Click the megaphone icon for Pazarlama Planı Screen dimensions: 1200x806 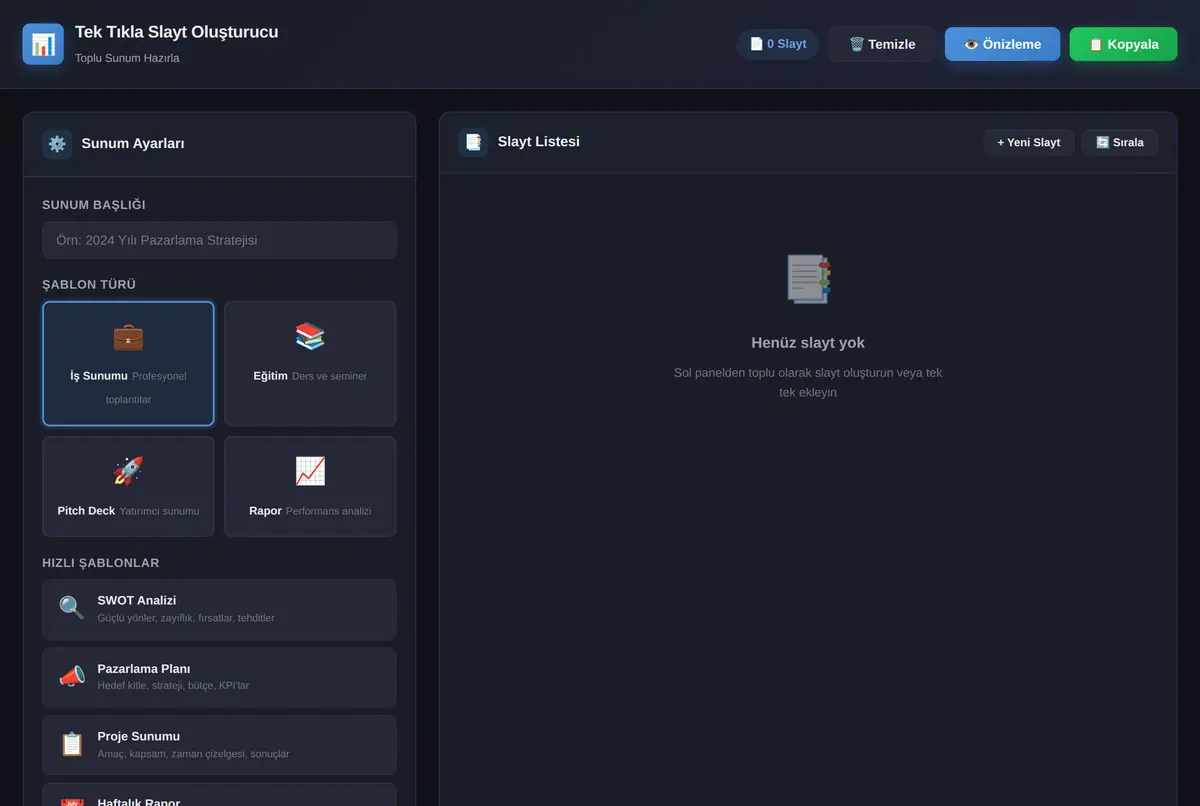[x=72, y=676]
